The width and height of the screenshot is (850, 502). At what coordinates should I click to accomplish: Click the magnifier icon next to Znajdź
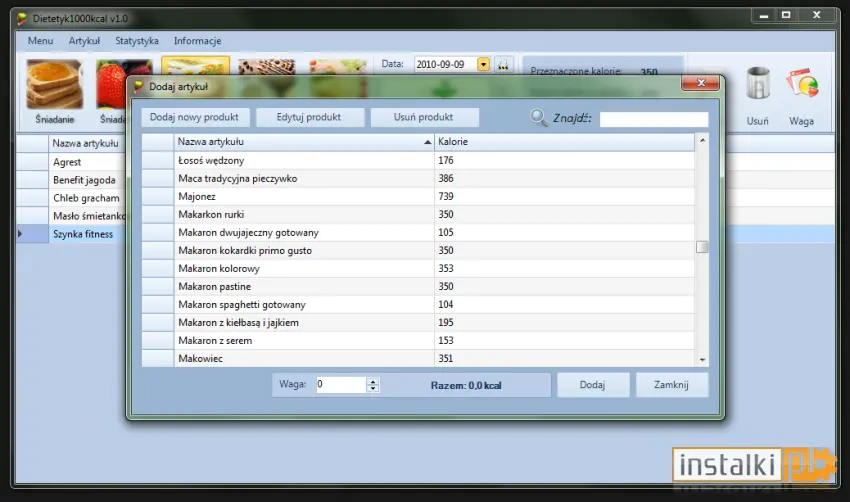click(x=538, y=118)
